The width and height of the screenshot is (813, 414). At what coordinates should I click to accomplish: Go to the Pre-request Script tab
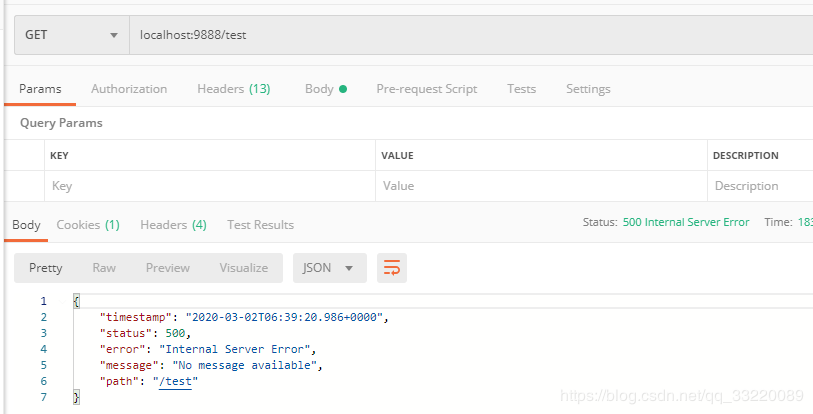coord(426,89)
